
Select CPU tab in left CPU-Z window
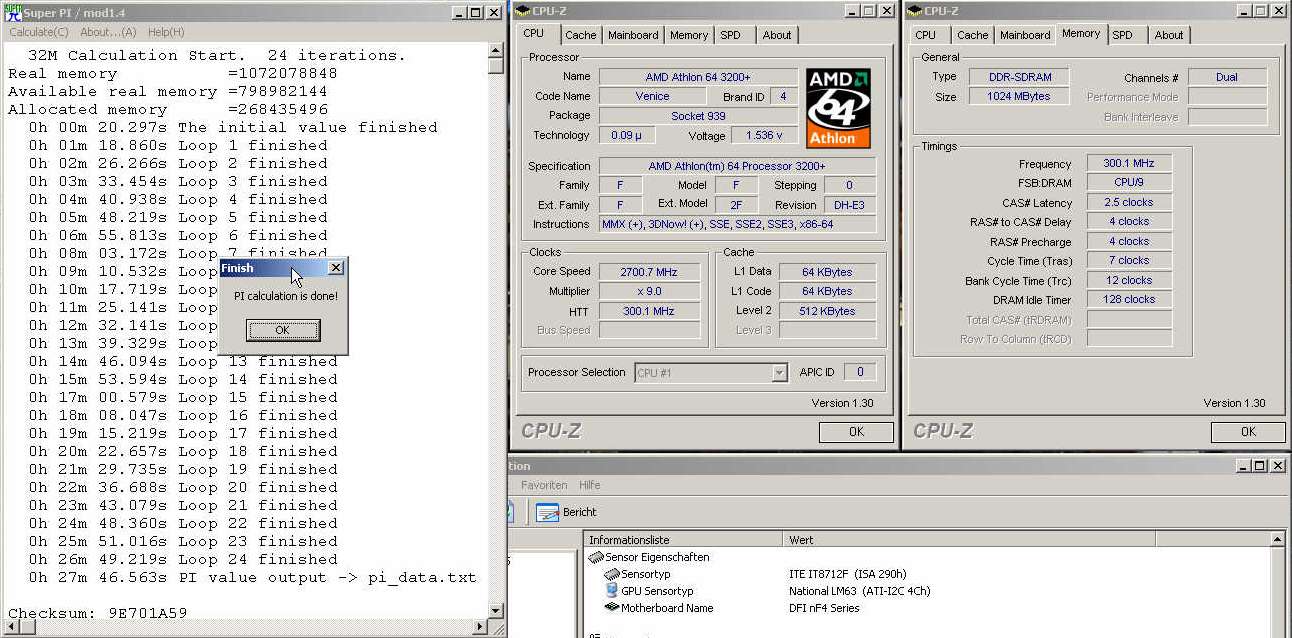click(x=534, y=33)
